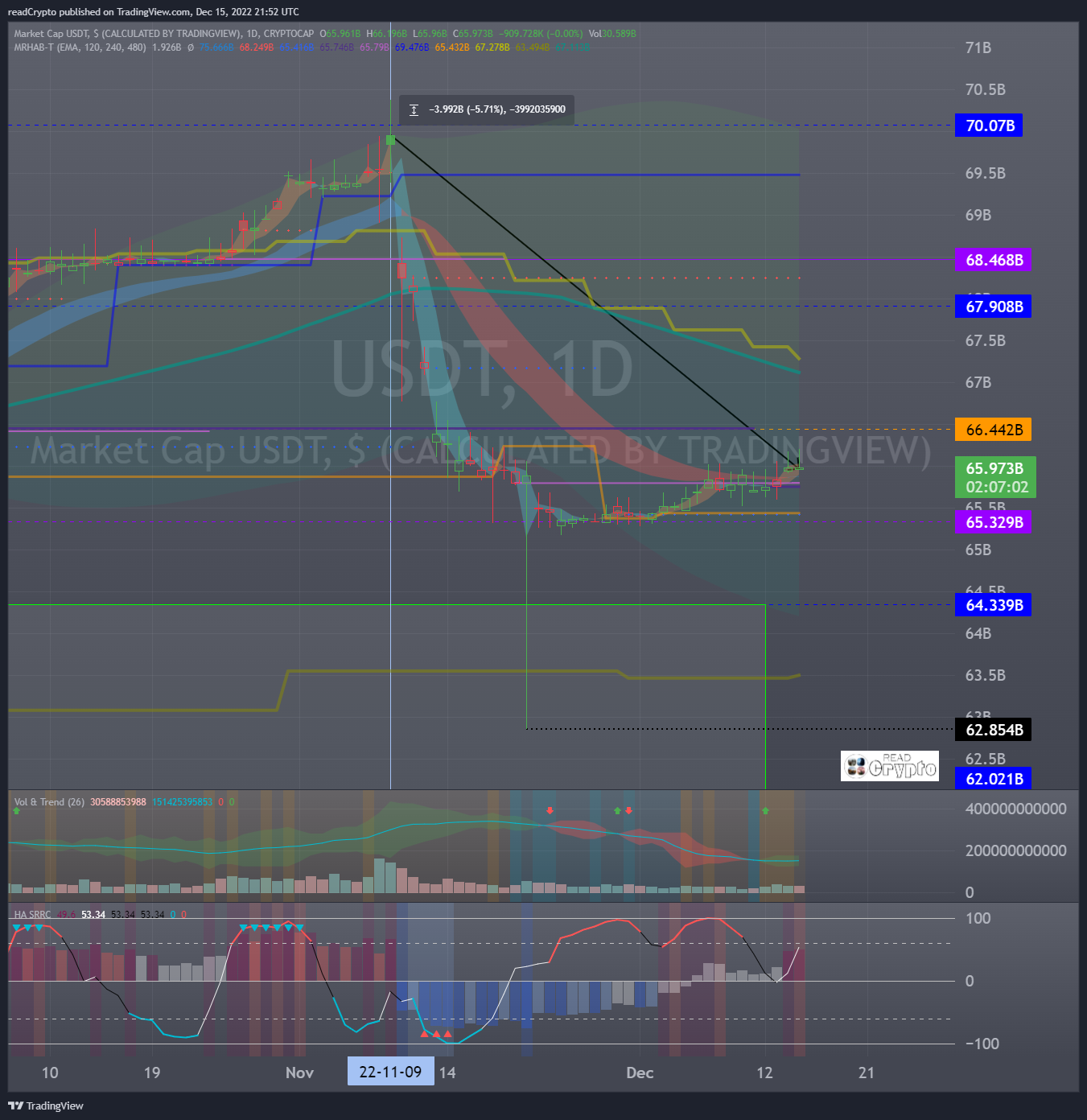Click the READ Crypto logo badge
This screenshot has height=1120, width=1087.
click(890, 766)
